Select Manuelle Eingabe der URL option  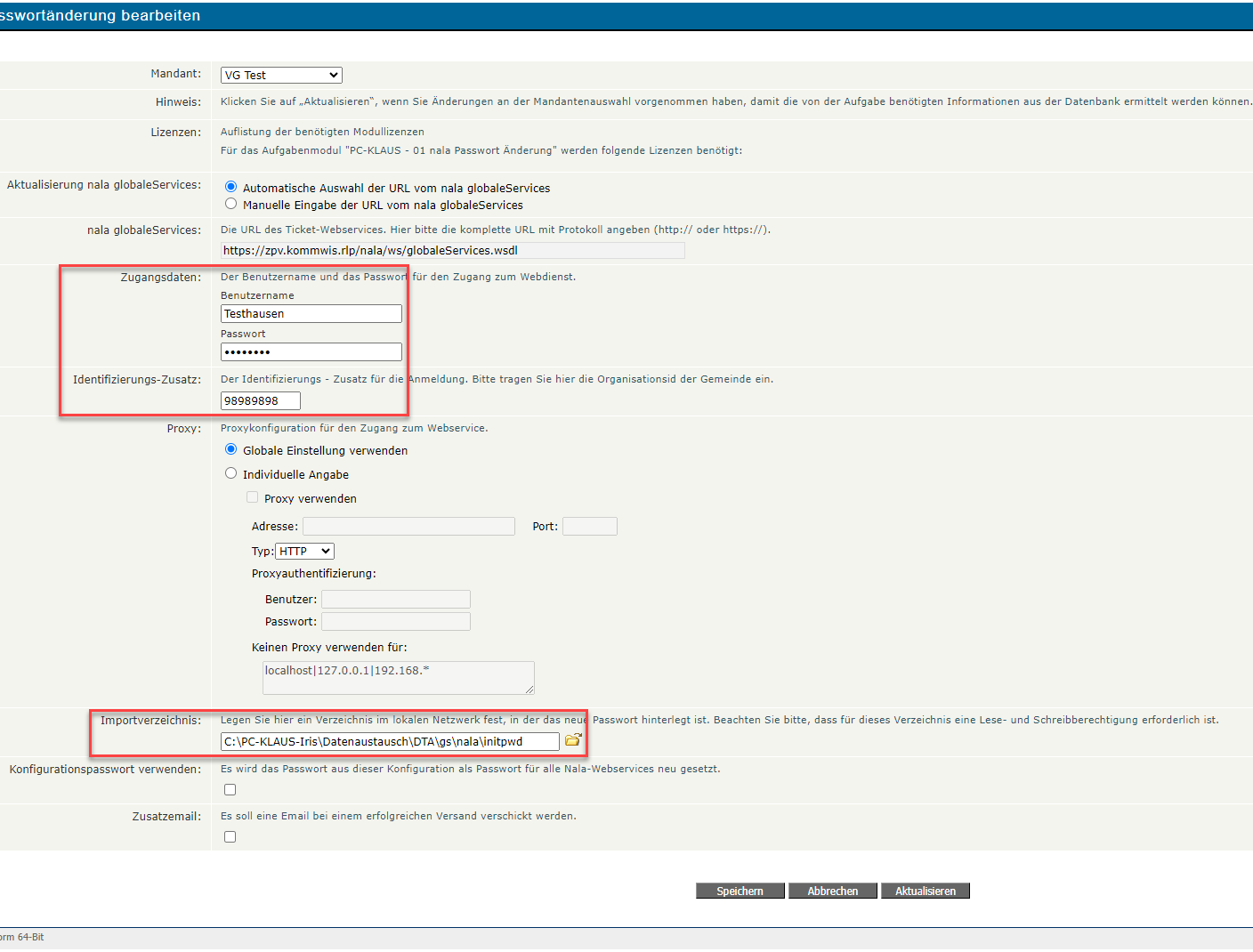231,204
